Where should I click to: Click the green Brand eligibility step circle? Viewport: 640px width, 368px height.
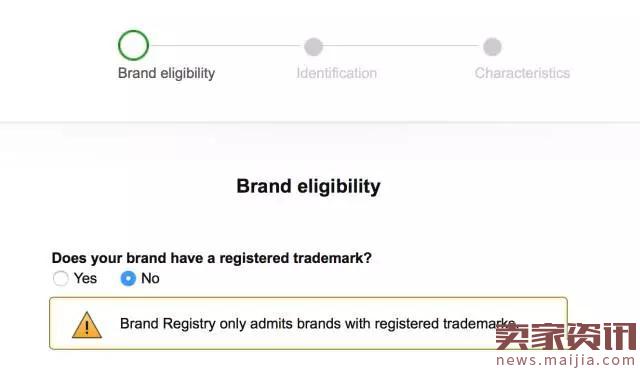[133, 45]
